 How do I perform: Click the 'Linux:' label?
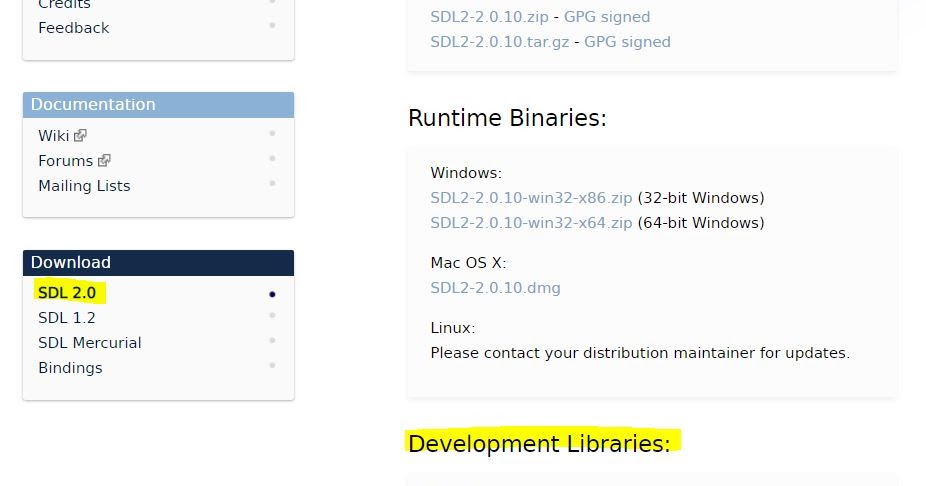click(453, 328)
